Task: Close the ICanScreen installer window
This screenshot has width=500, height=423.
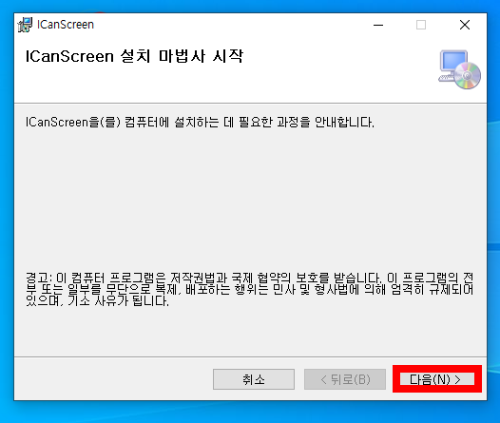Action: [x=465, y=25]
